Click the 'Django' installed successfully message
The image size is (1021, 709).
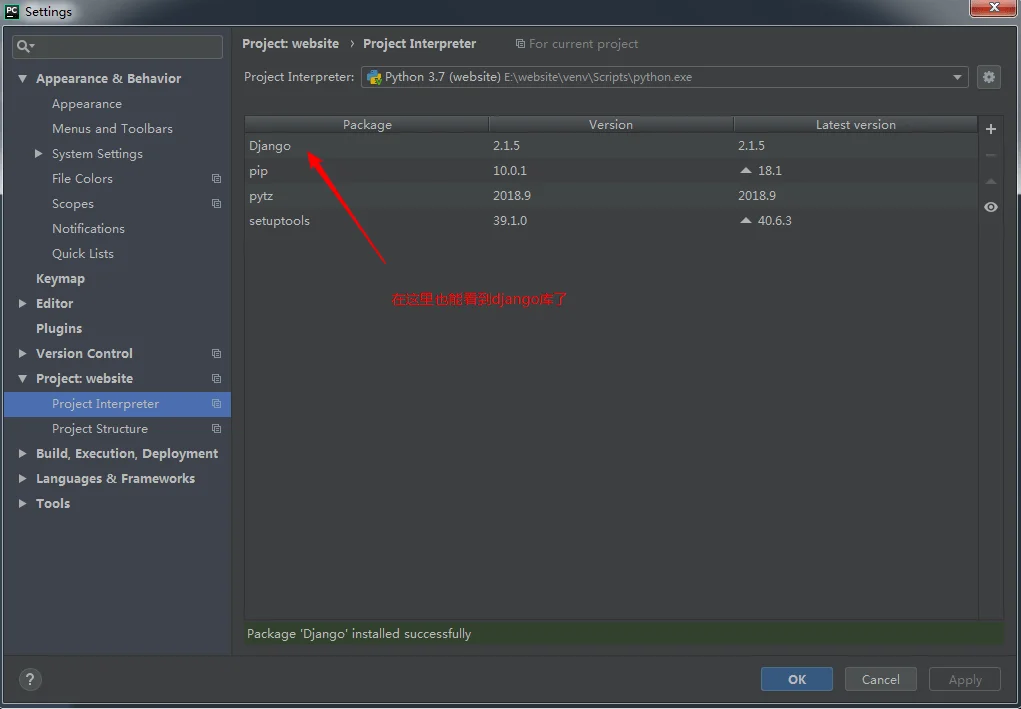[359, 633]
